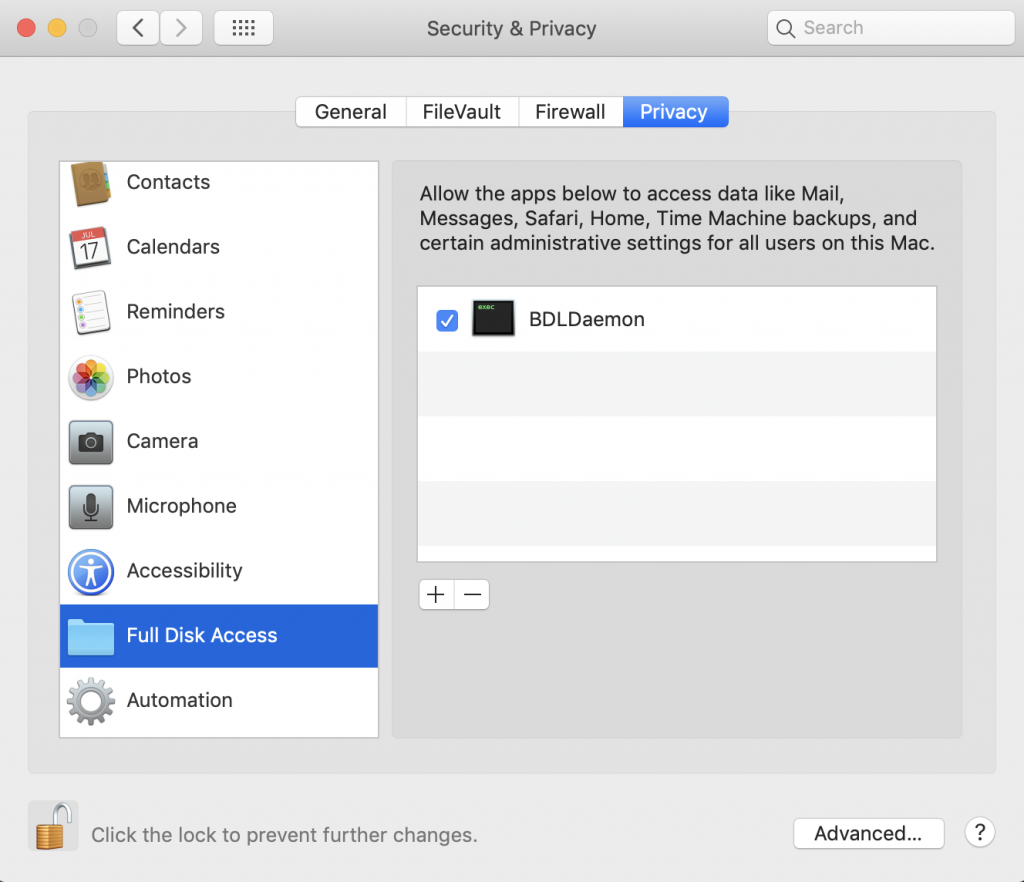
Task: Click the Reminders list icon
Action: pyautogui.click(x=91, y=312)
